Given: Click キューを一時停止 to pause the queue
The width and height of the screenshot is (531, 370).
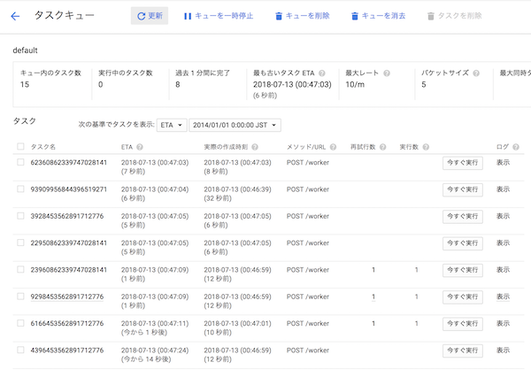Looking at the screenshot, I should click(x=218, y=16).
